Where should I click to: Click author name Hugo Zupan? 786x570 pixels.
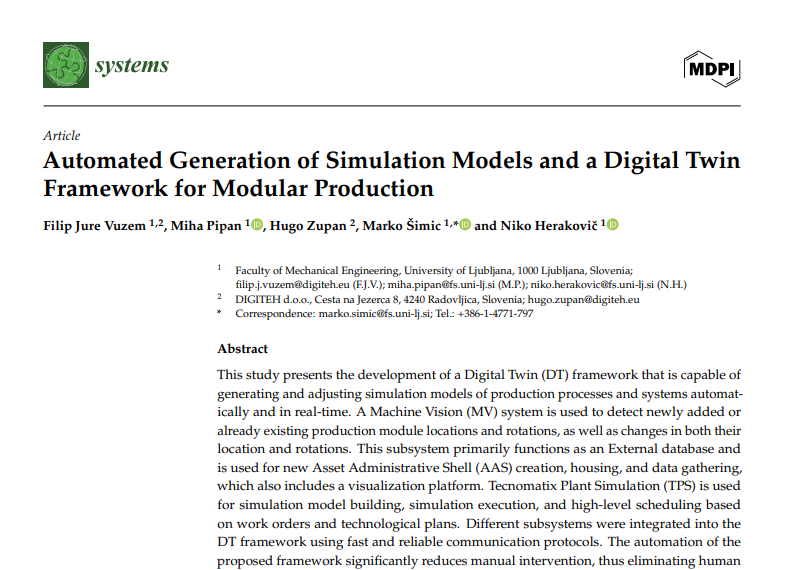pos(308,226)
